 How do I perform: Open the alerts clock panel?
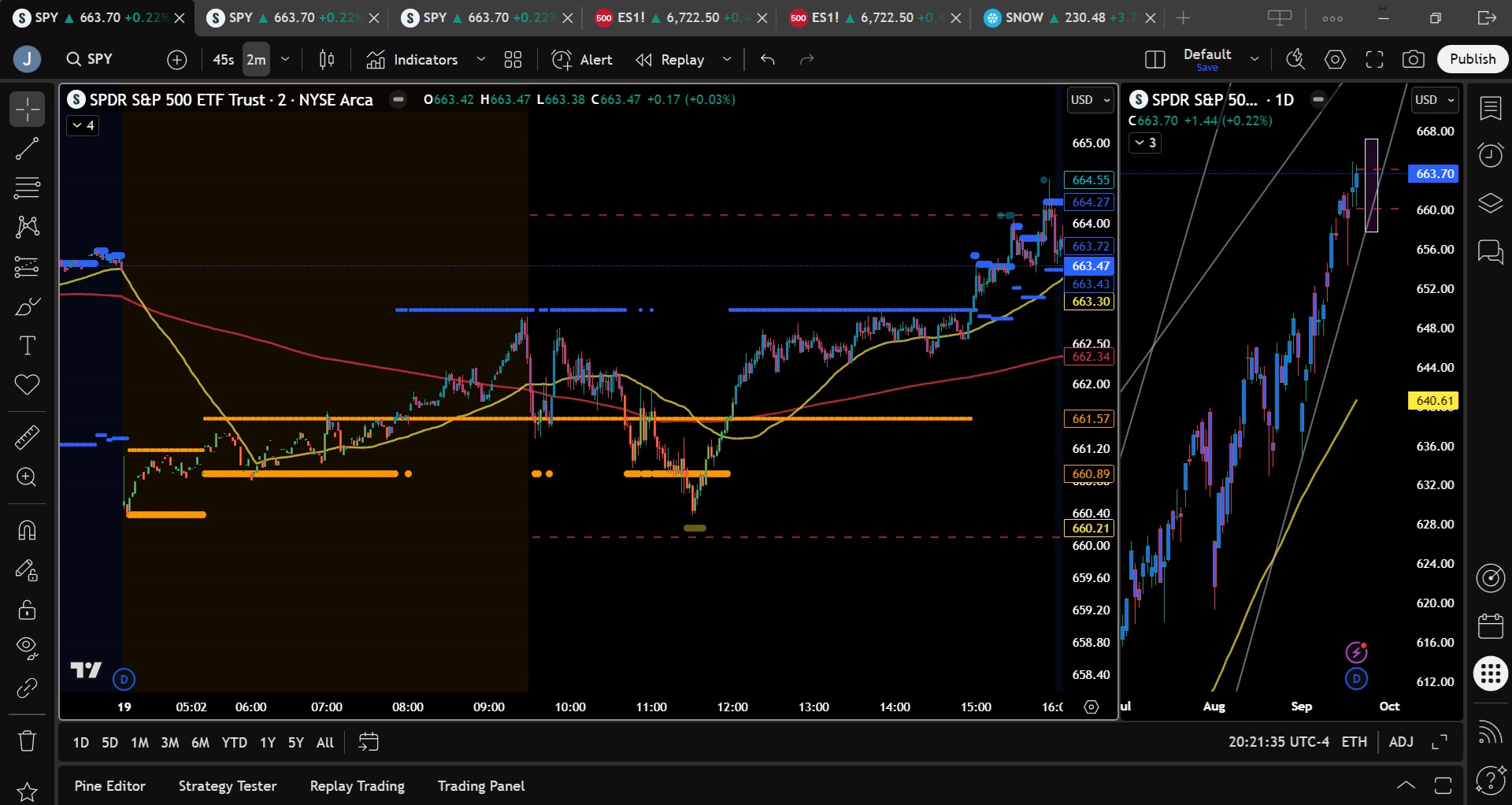pos(1491,155)
